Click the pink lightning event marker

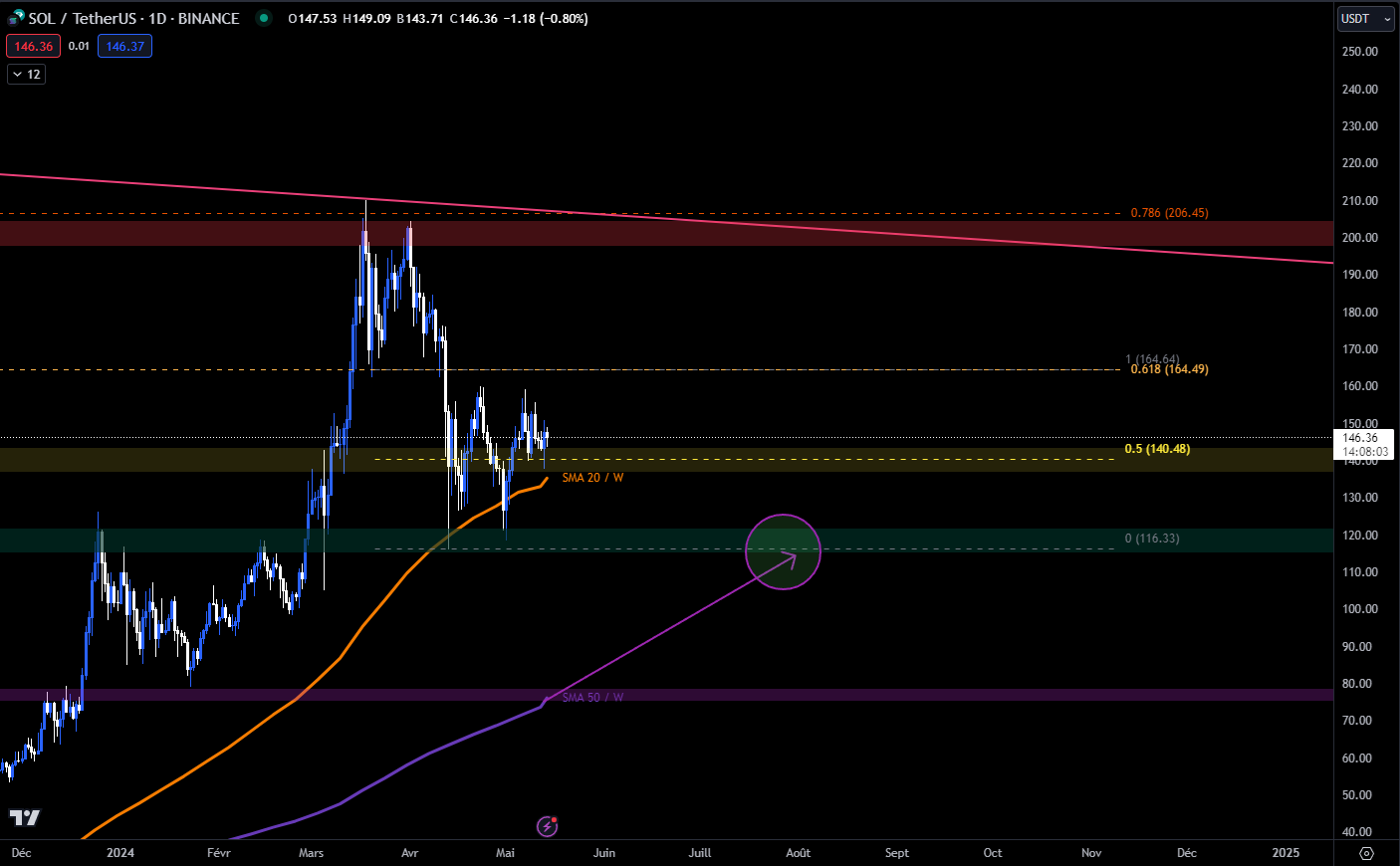point(547,826)
